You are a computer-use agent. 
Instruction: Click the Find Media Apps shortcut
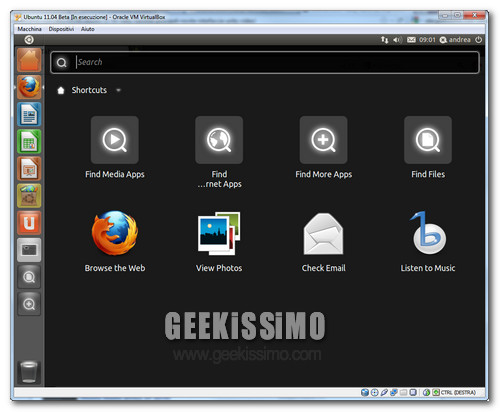115,147
